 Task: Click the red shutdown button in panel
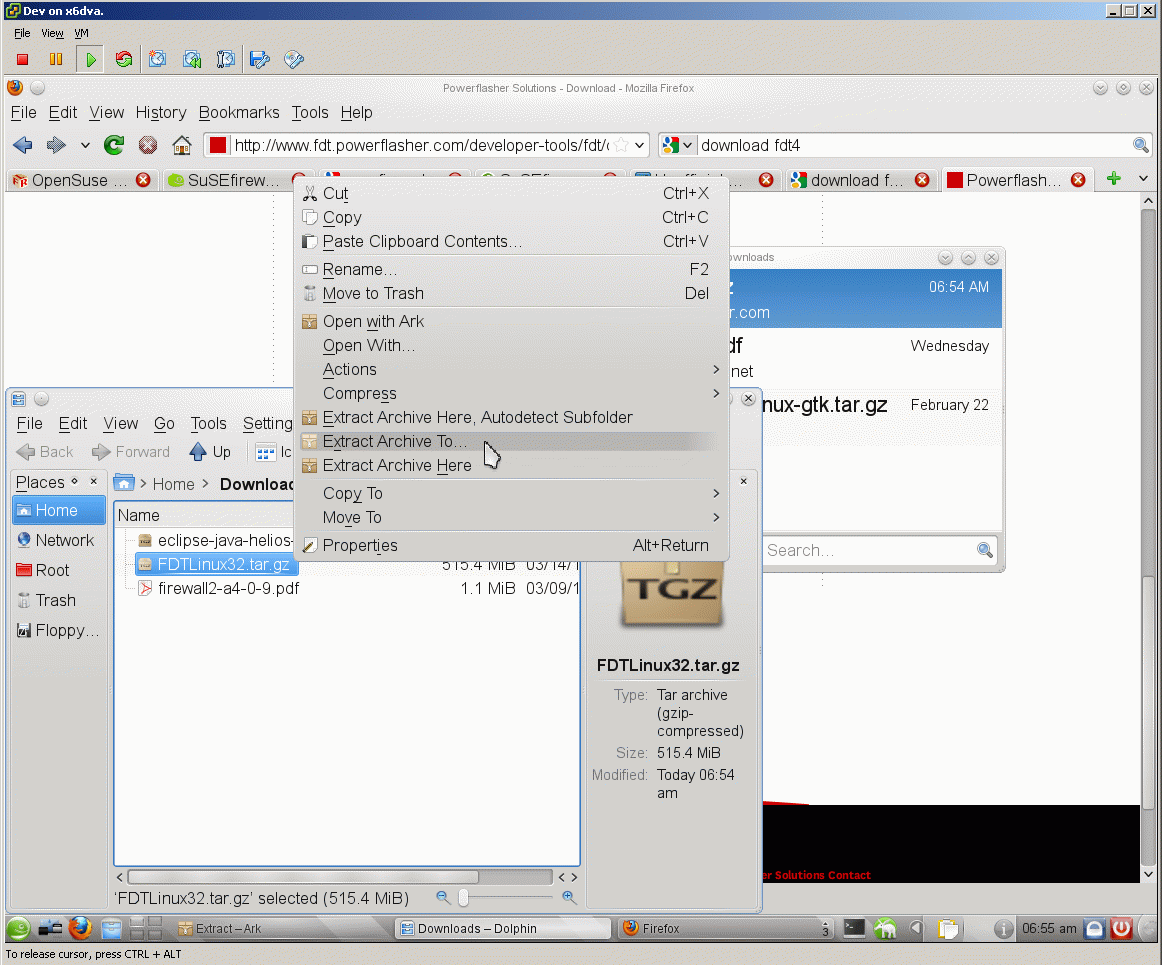1121,928
